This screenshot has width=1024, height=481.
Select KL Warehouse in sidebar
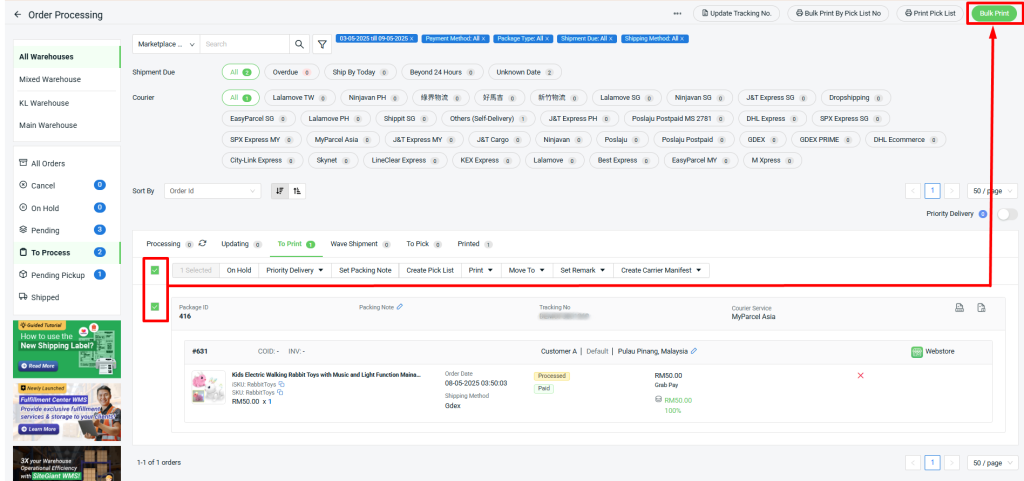point(44,103)
